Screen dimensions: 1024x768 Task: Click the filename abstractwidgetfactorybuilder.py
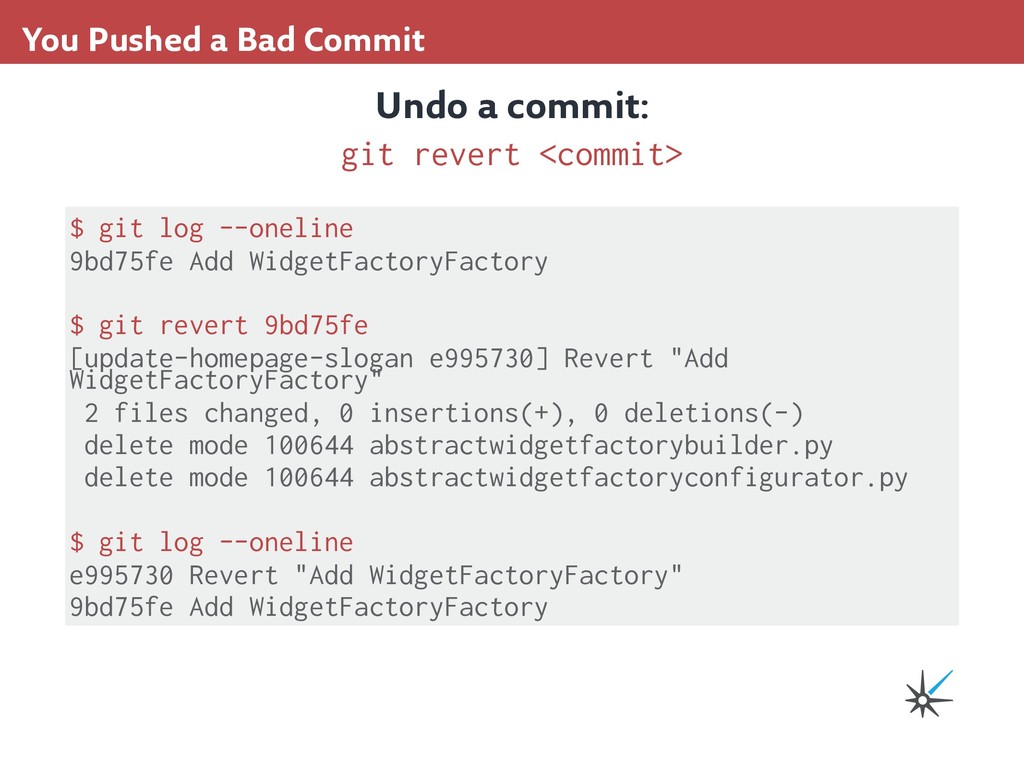601,445
